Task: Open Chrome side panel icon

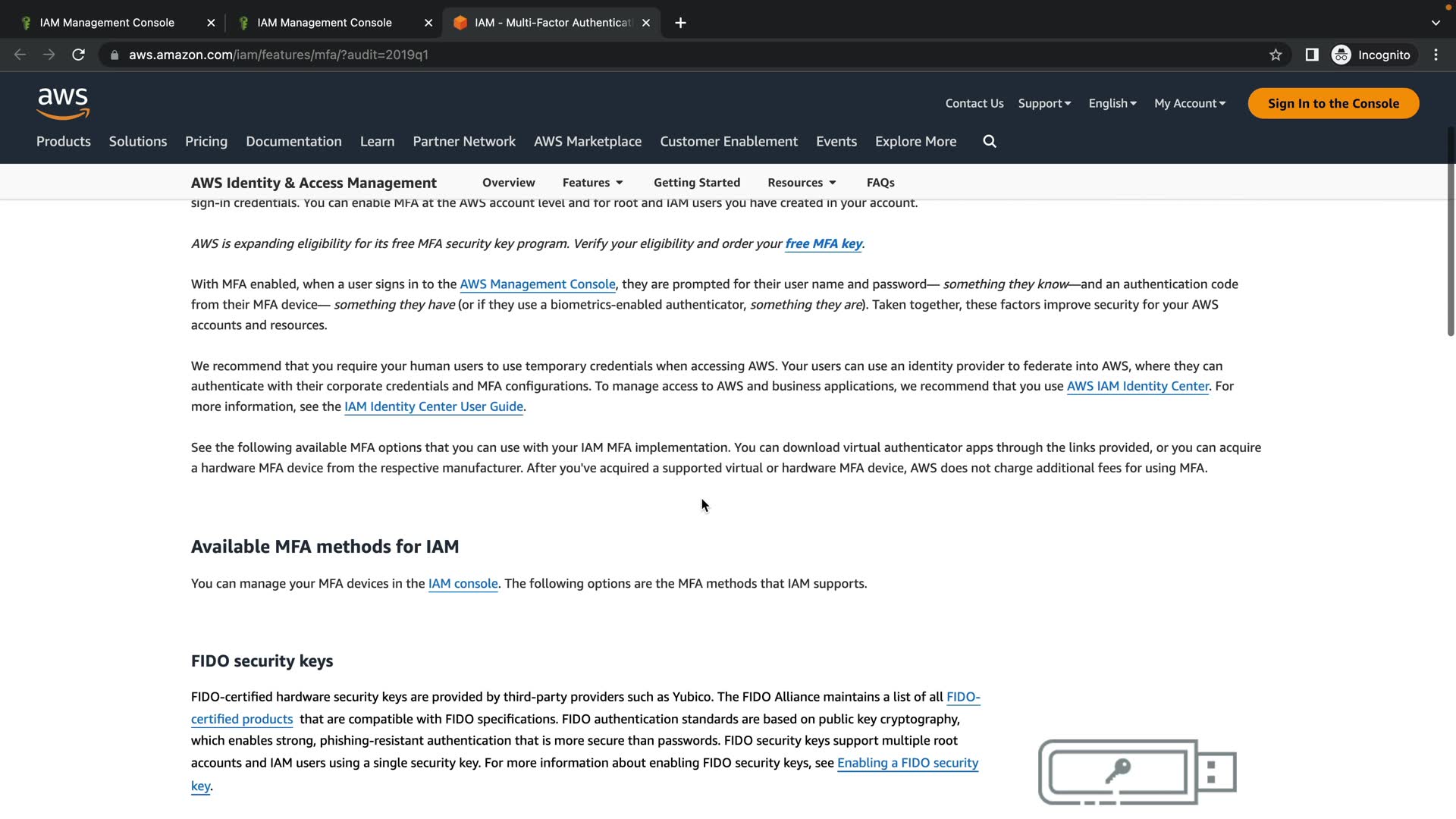Action: click(1311, 55)
